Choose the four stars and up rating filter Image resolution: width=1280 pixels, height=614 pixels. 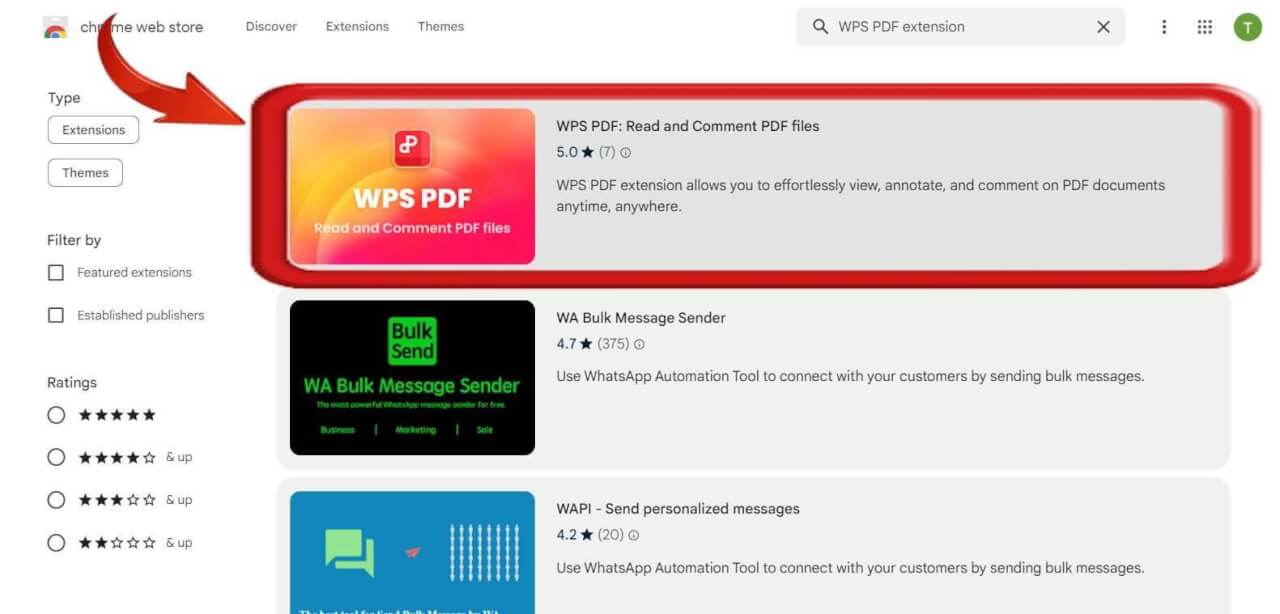pyautogui.click(x=56, y=457)
